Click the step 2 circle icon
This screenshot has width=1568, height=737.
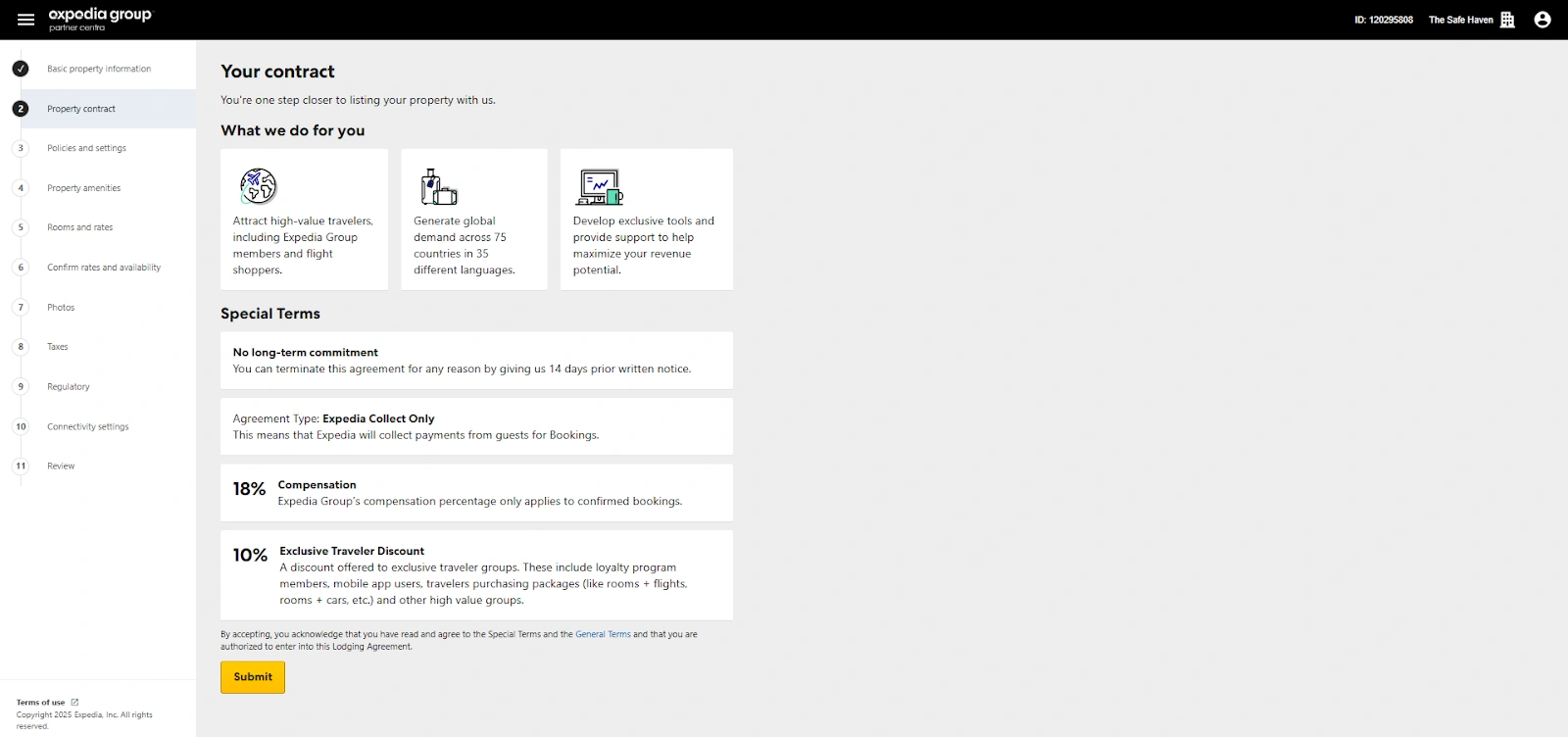pos(21,109)
